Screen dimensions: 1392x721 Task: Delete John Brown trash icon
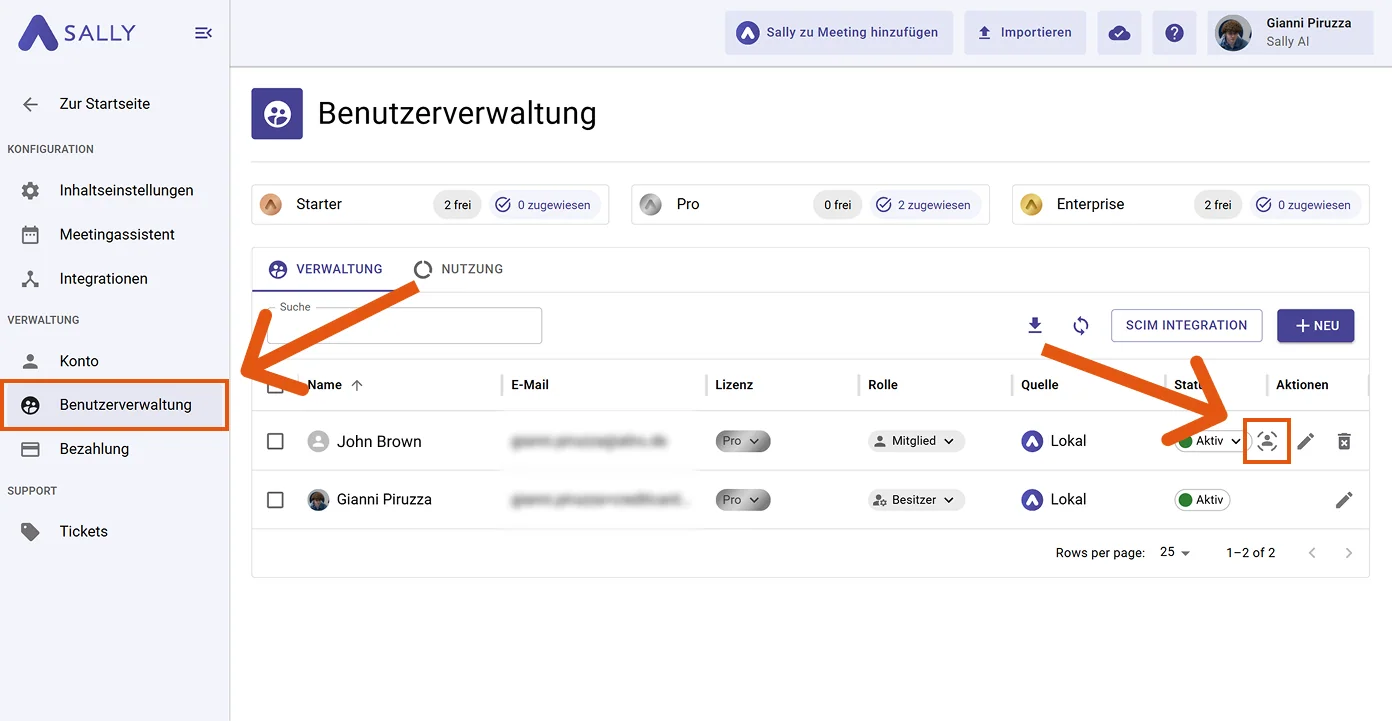click(1344, 441)
